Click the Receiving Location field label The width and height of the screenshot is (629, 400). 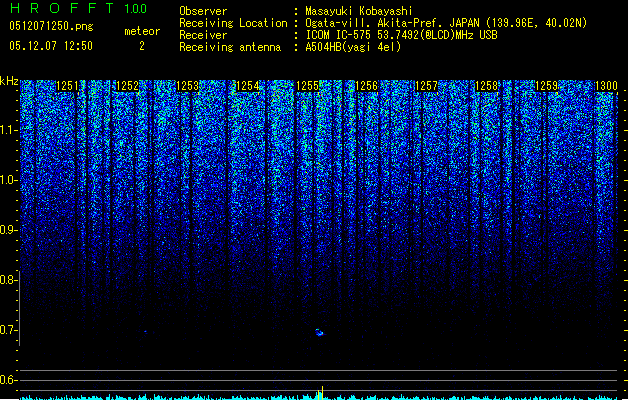tap(233, 23)
